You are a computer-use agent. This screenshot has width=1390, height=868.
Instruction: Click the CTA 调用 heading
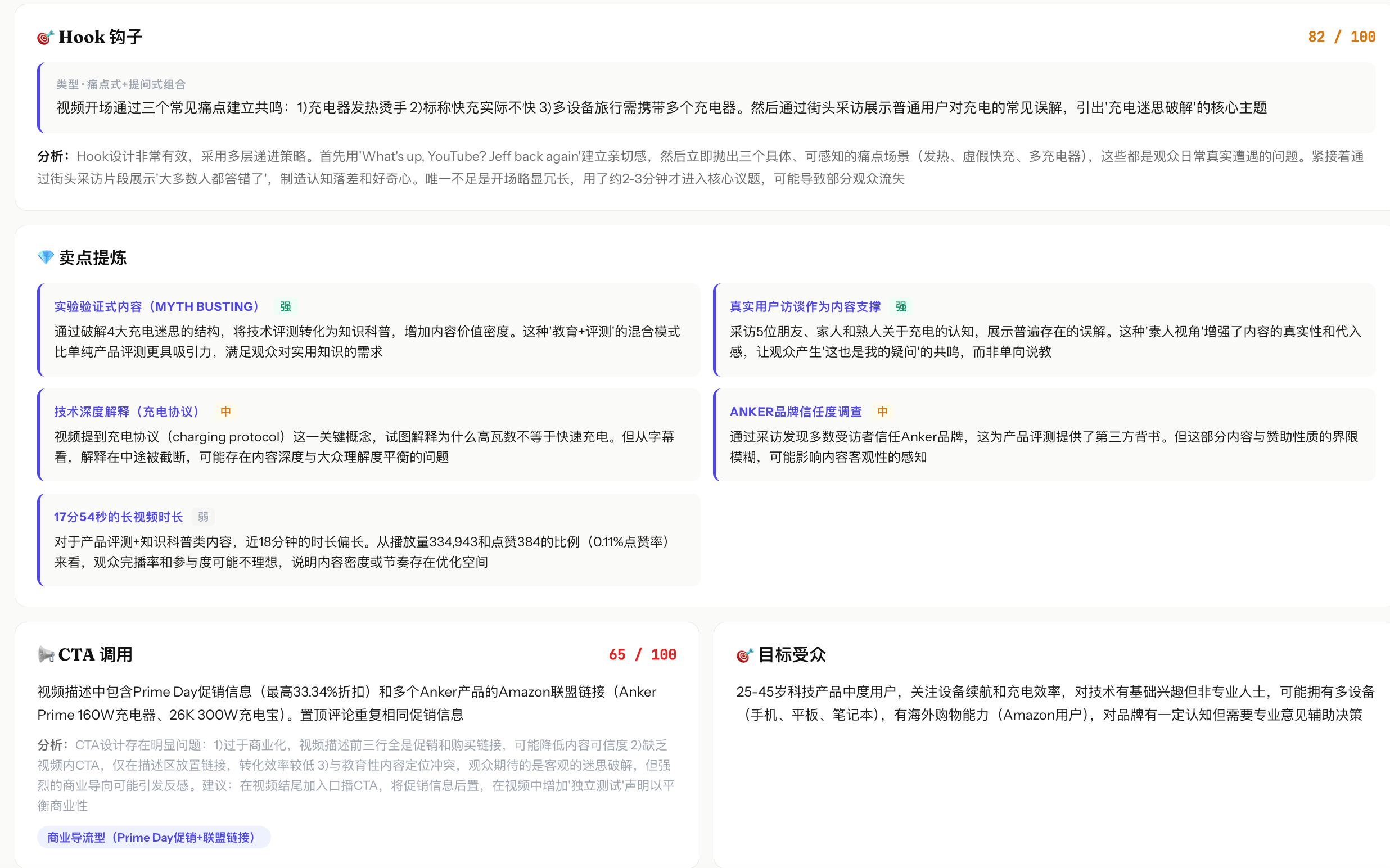click(95, 654)
